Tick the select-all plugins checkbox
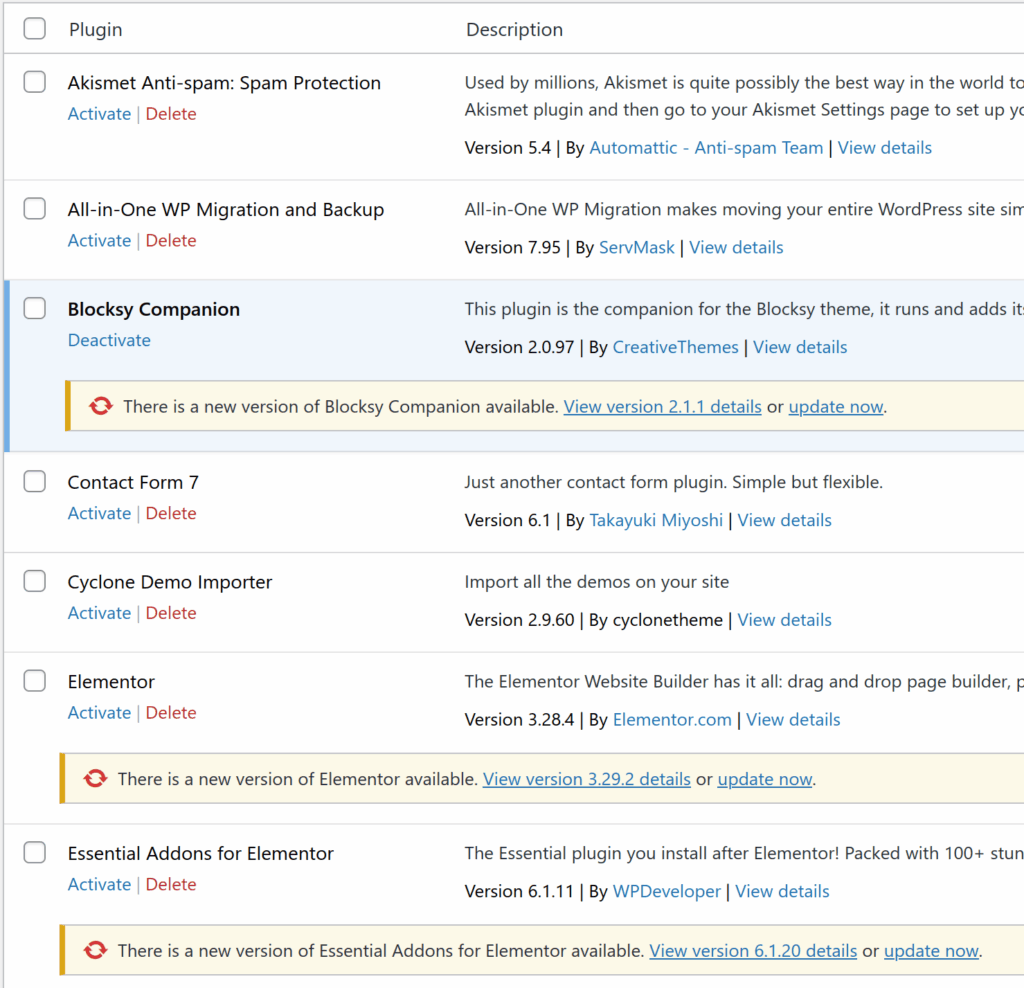This screenshot has height=988, width=1024. [35, 29]
